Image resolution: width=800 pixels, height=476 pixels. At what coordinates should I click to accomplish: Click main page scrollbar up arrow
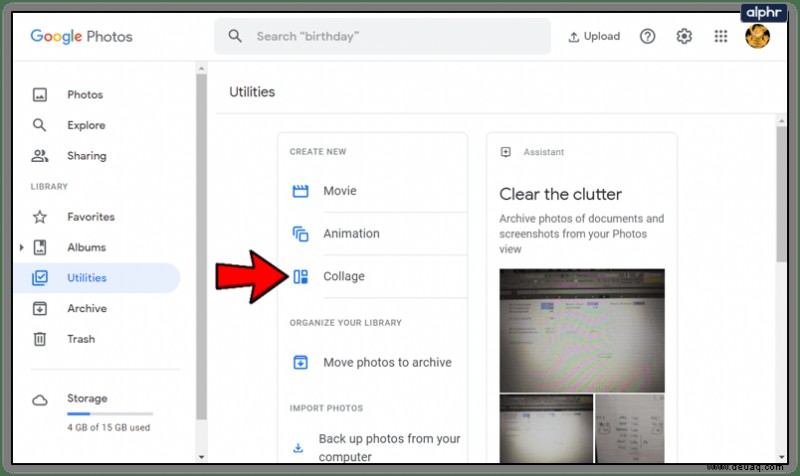click(x=782, y=121)
